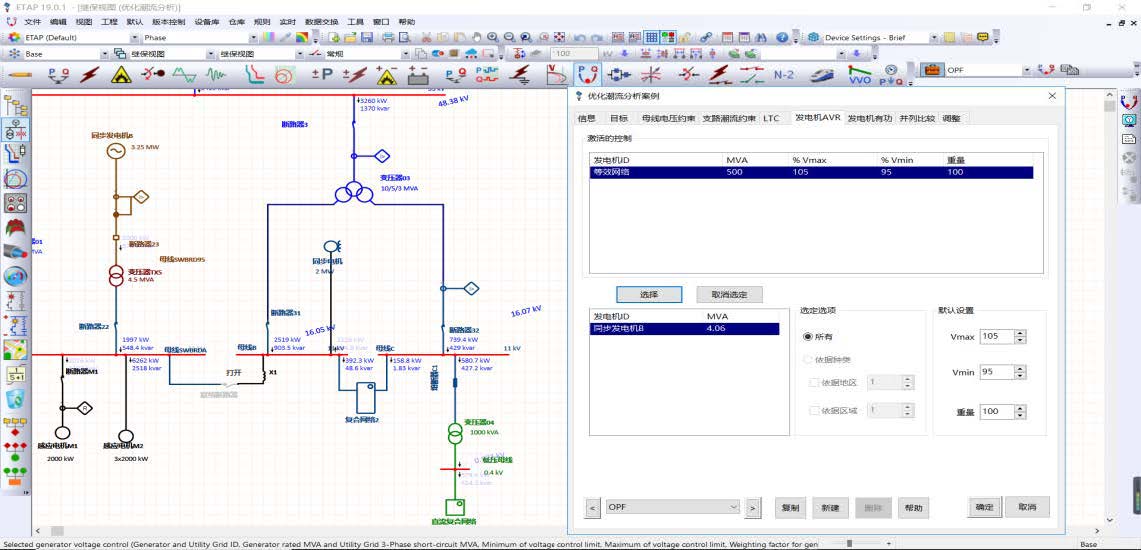Click the N-2 contingency analysis icon
The width and height of the screenshot is (1141, 550).
(784, 74)
